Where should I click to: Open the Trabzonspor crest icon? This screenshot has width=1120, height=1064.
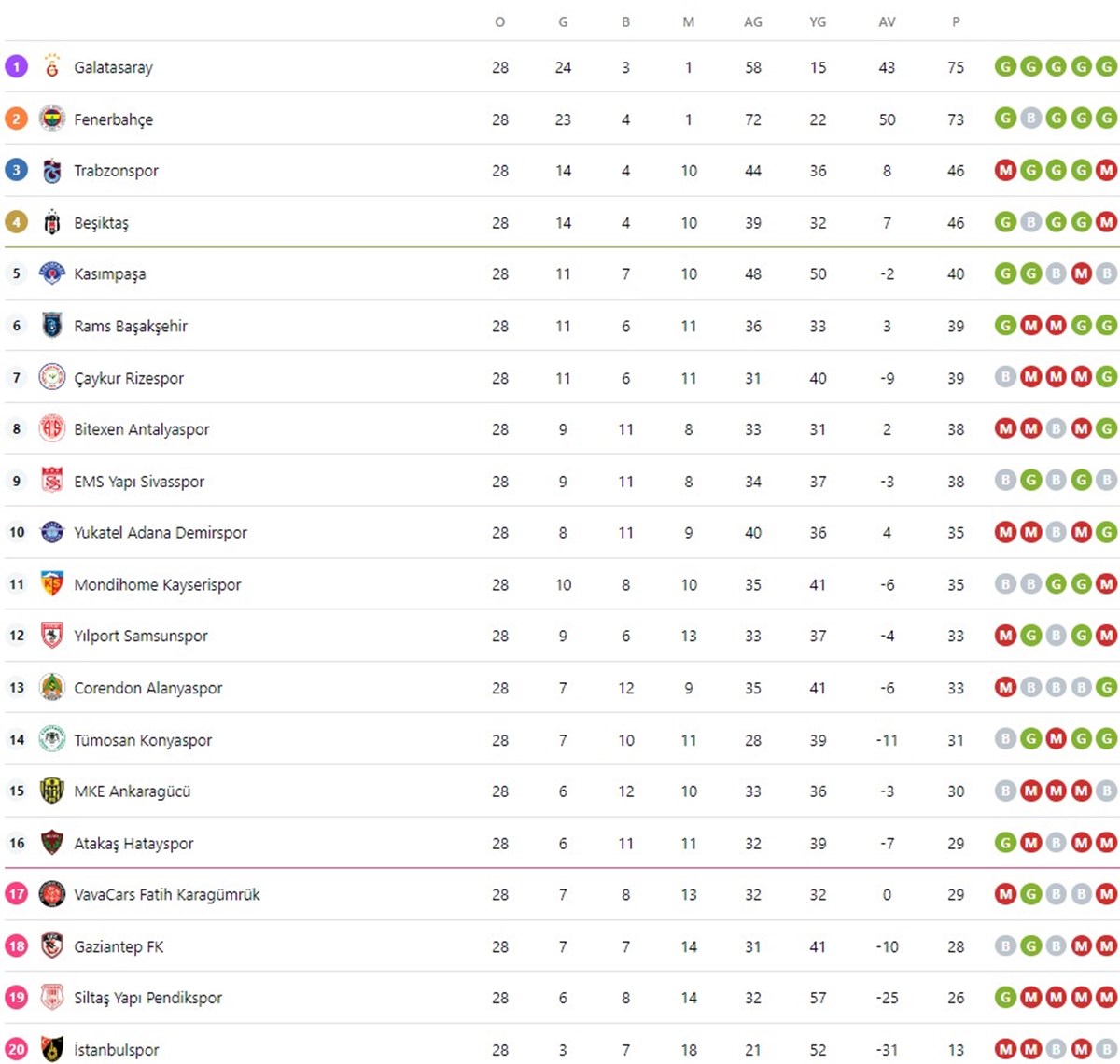[52, 170]
